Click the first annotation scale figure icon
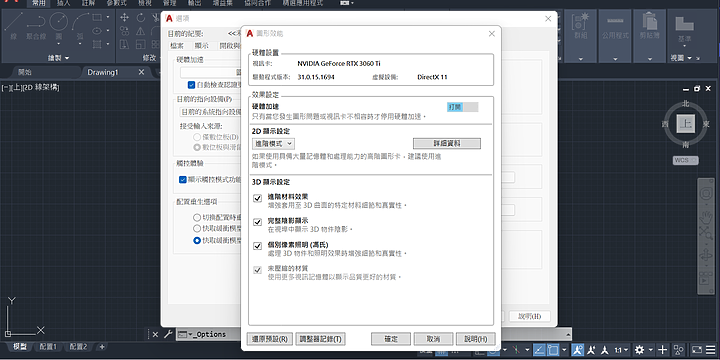This screenshot has width=720, height=360. pyautogui.click(x=577, y=350)
